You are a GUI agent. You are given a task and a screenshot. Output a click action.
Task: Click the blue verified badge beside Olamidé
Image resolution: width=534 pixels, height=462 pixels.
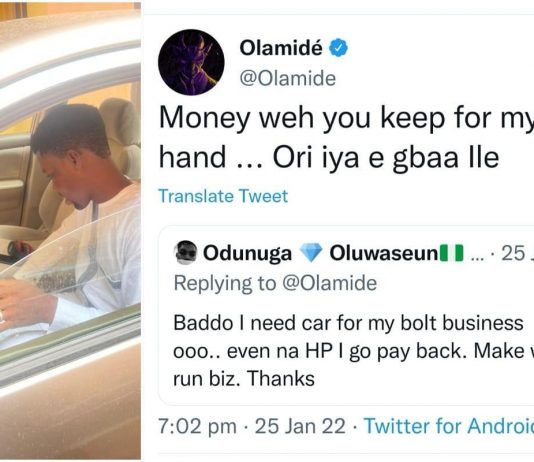coord(338,48)
